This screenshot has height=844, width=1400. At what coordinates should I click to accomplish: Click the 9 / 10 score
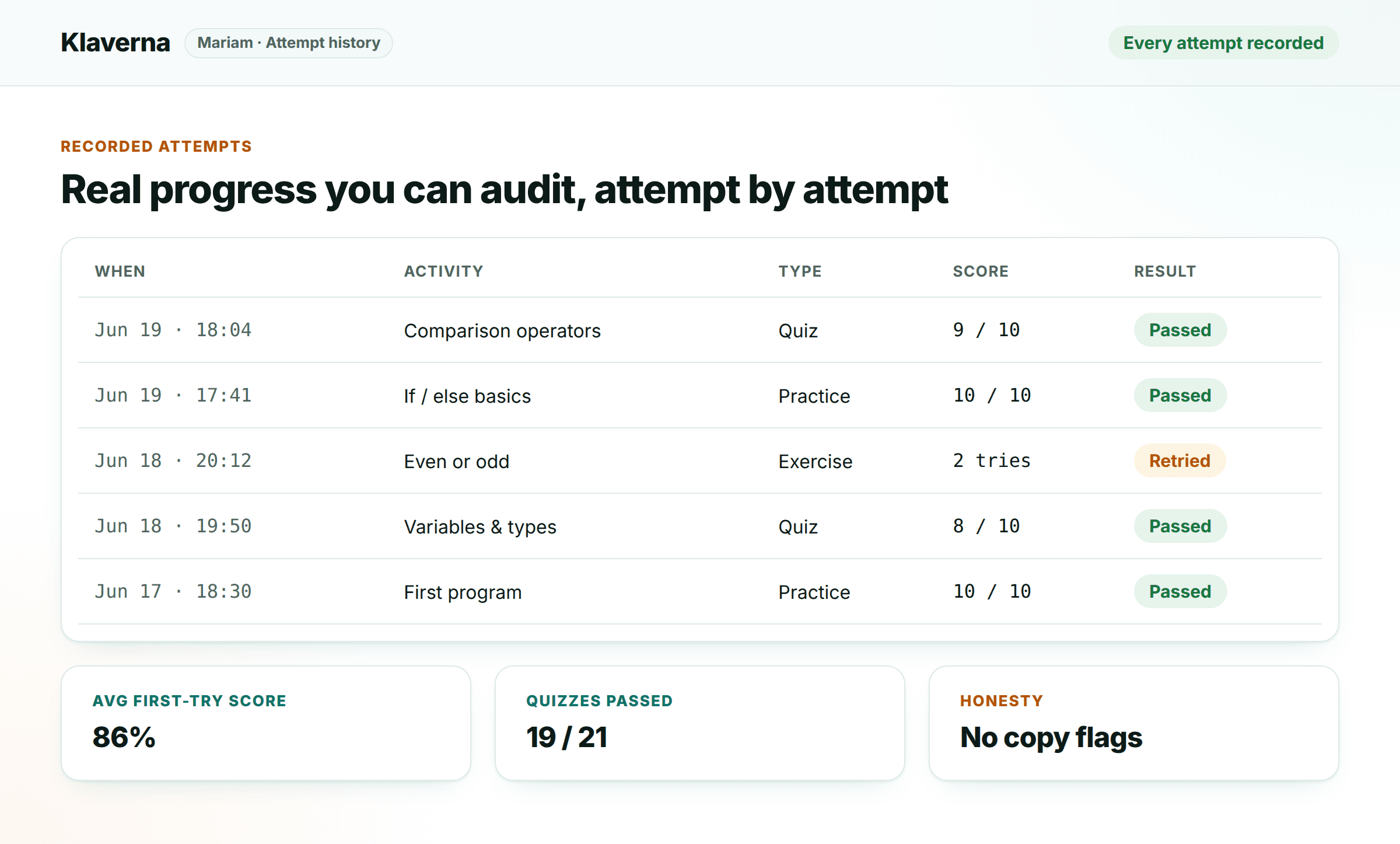[986, 330]
